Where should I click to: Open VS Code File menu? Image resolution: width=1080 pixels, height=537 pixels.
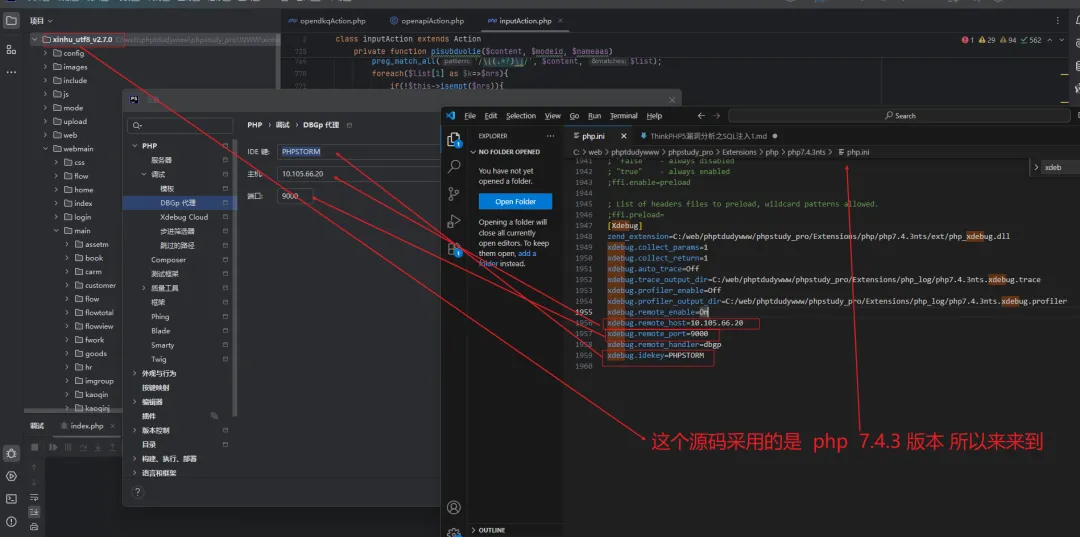(x=470, y=116)
